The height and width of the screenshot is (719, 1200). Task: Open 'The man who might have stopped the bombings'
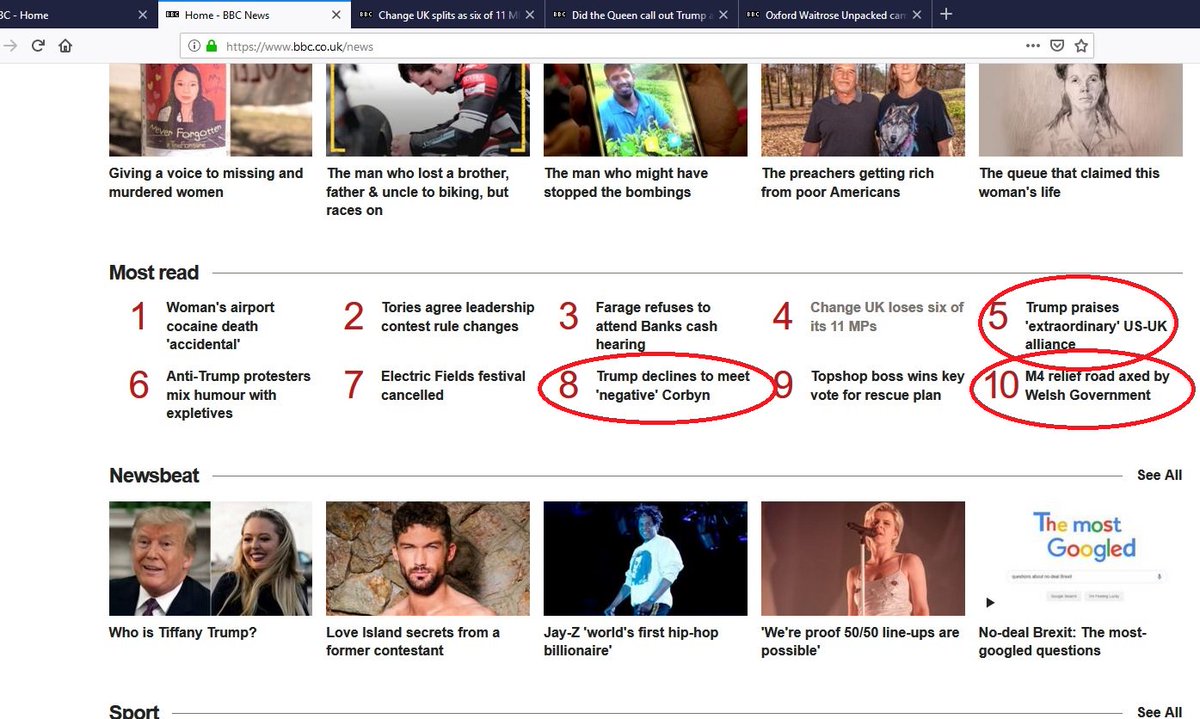[626, 182]
